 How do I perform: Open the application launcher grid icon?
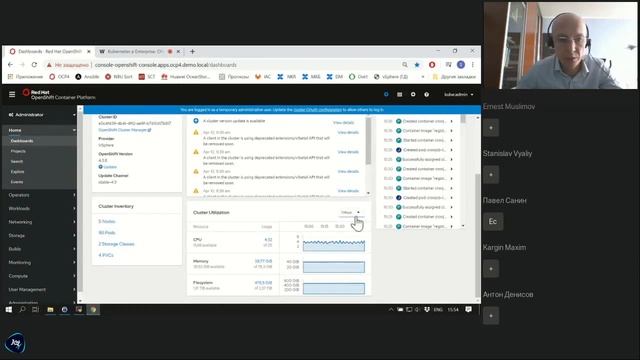[400, 94]
